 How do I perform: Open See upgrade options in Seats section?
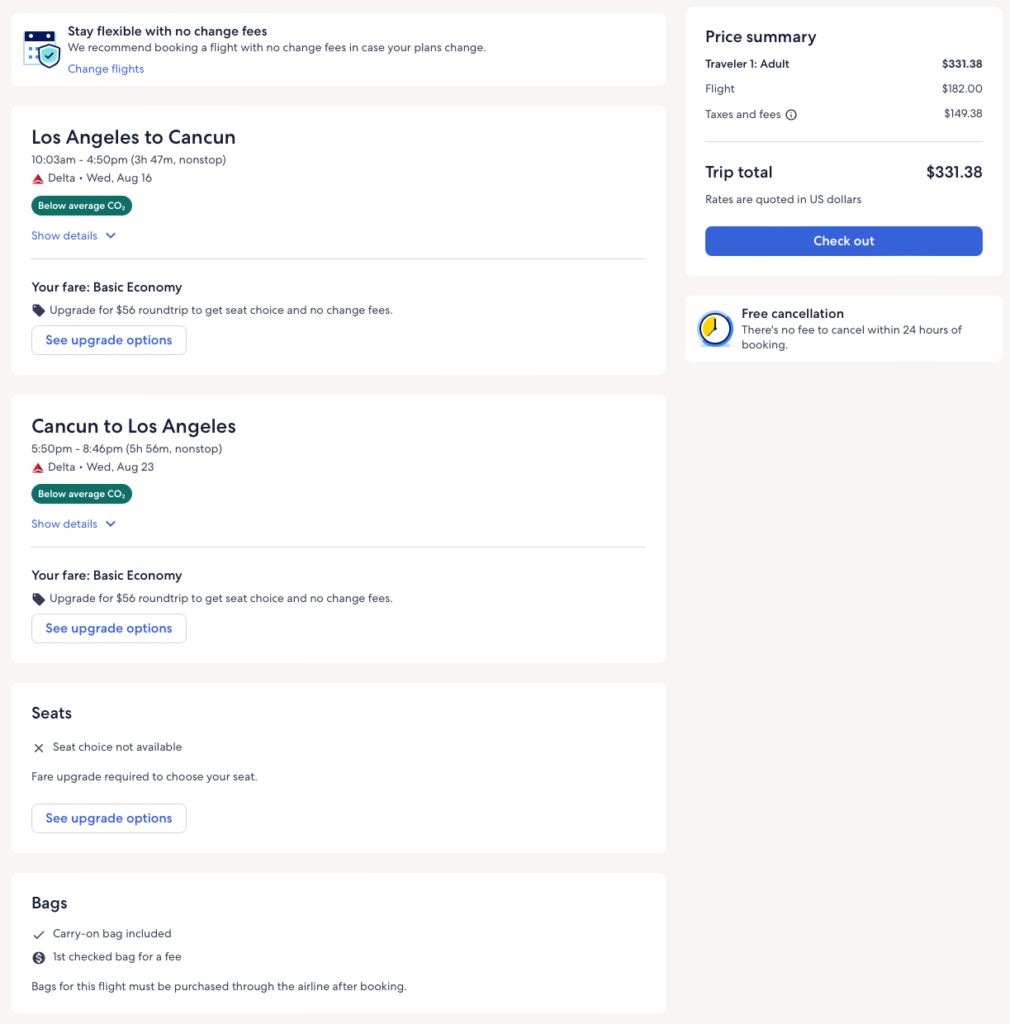(x=109, y=818)
